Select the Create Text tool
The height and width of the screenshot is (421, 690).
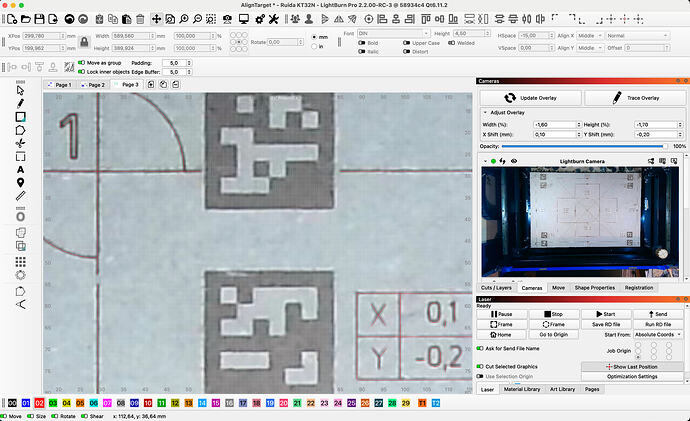(20, 170)
